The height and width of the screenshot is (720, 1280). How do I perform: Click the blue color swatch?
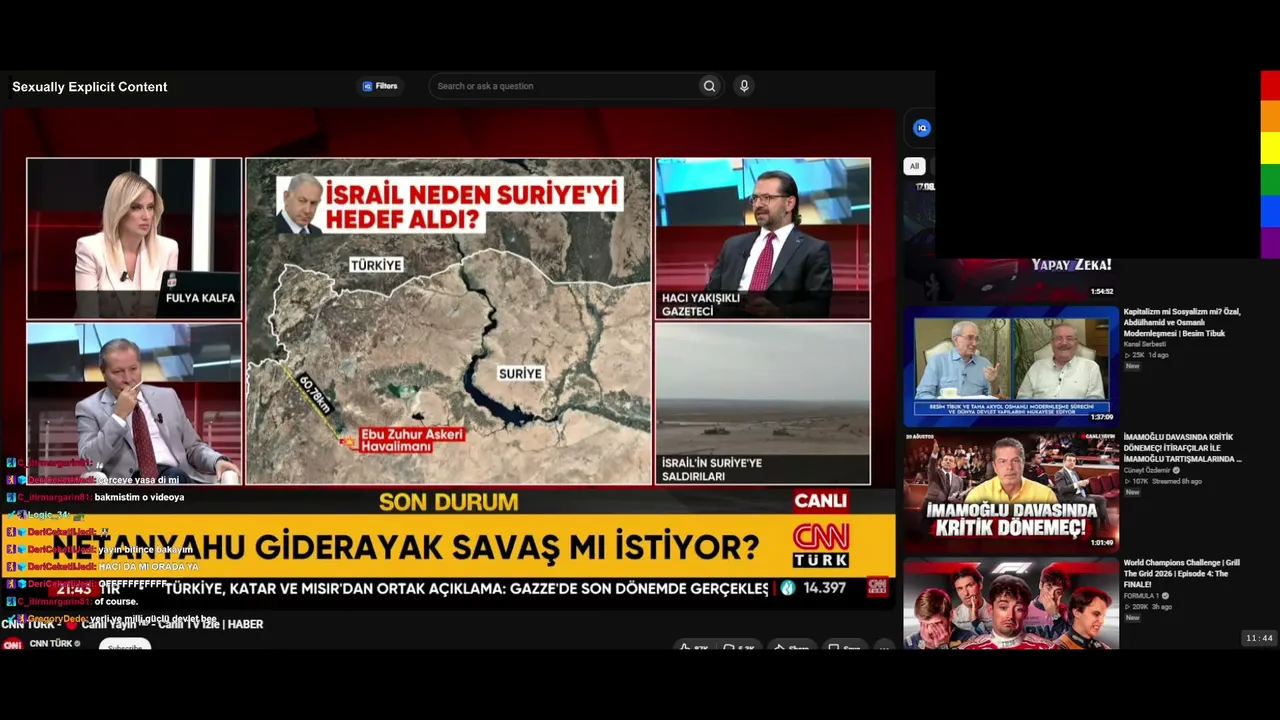pyautogui.click(x=1270, y=211)
